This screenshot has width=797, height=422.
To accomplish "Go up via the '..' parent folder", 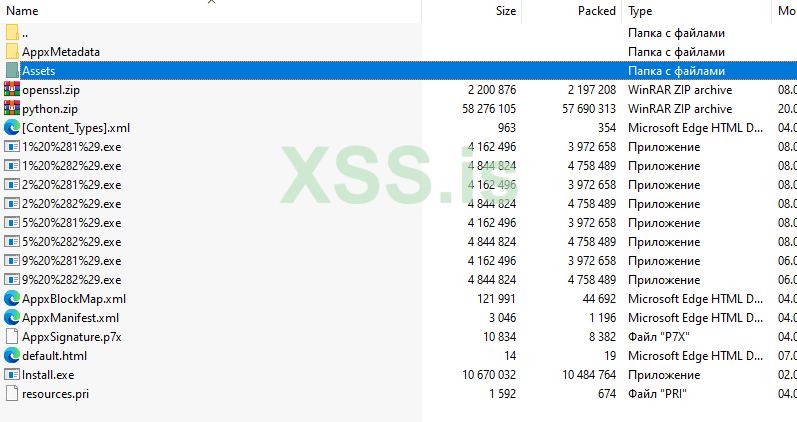I will (24, 32).
